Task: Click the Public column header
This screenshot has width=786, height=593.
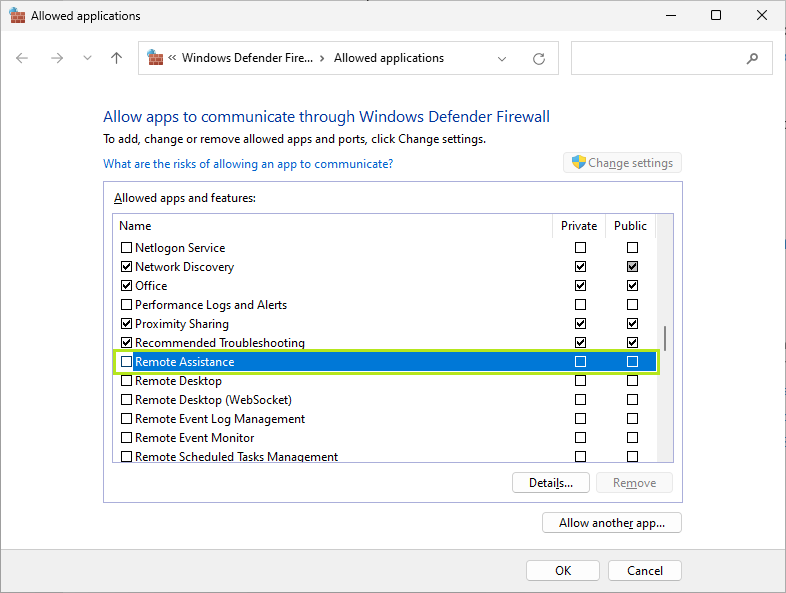Action: click(x=631, y=226)
